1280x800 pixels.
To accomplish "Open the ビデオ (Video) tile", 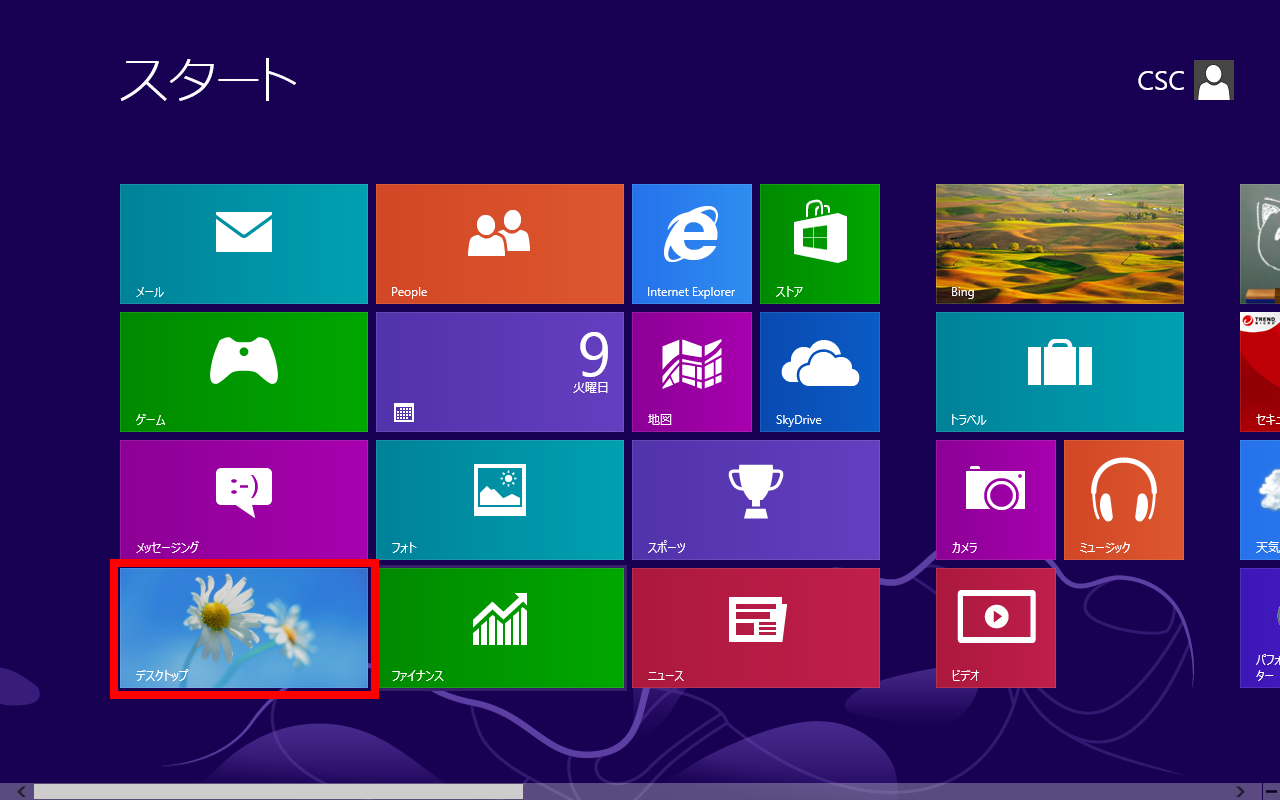I will click(x=996, y=628).
